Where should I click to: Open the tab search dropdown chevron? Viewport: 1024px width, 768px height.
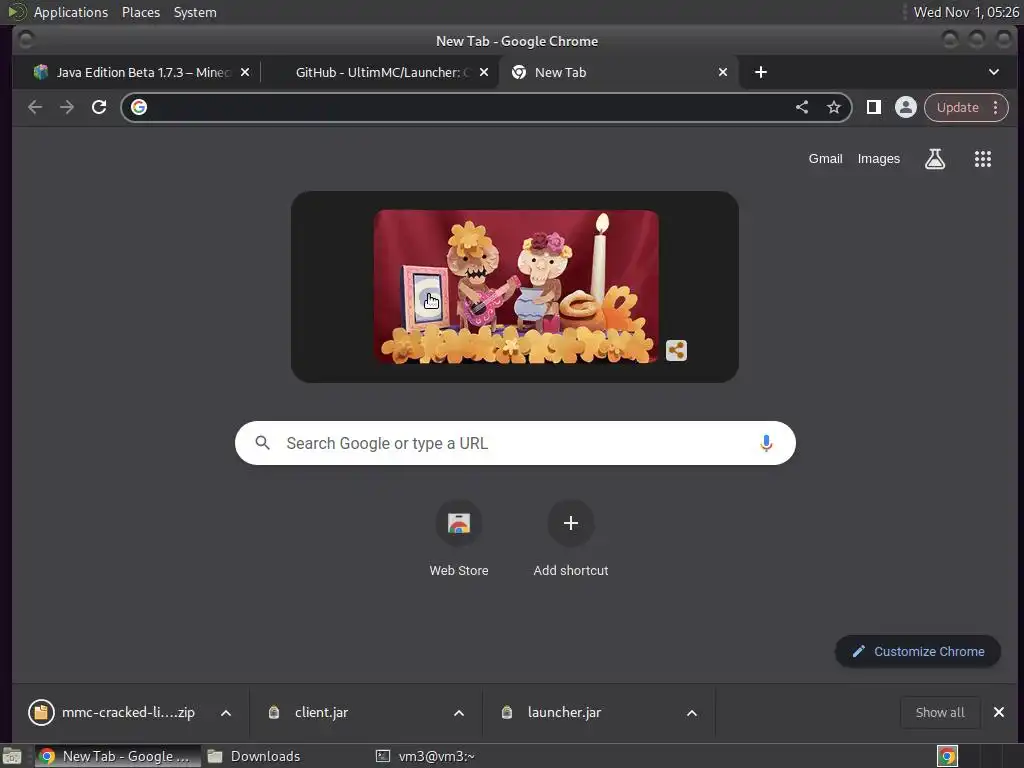click(x=993, y=72)
